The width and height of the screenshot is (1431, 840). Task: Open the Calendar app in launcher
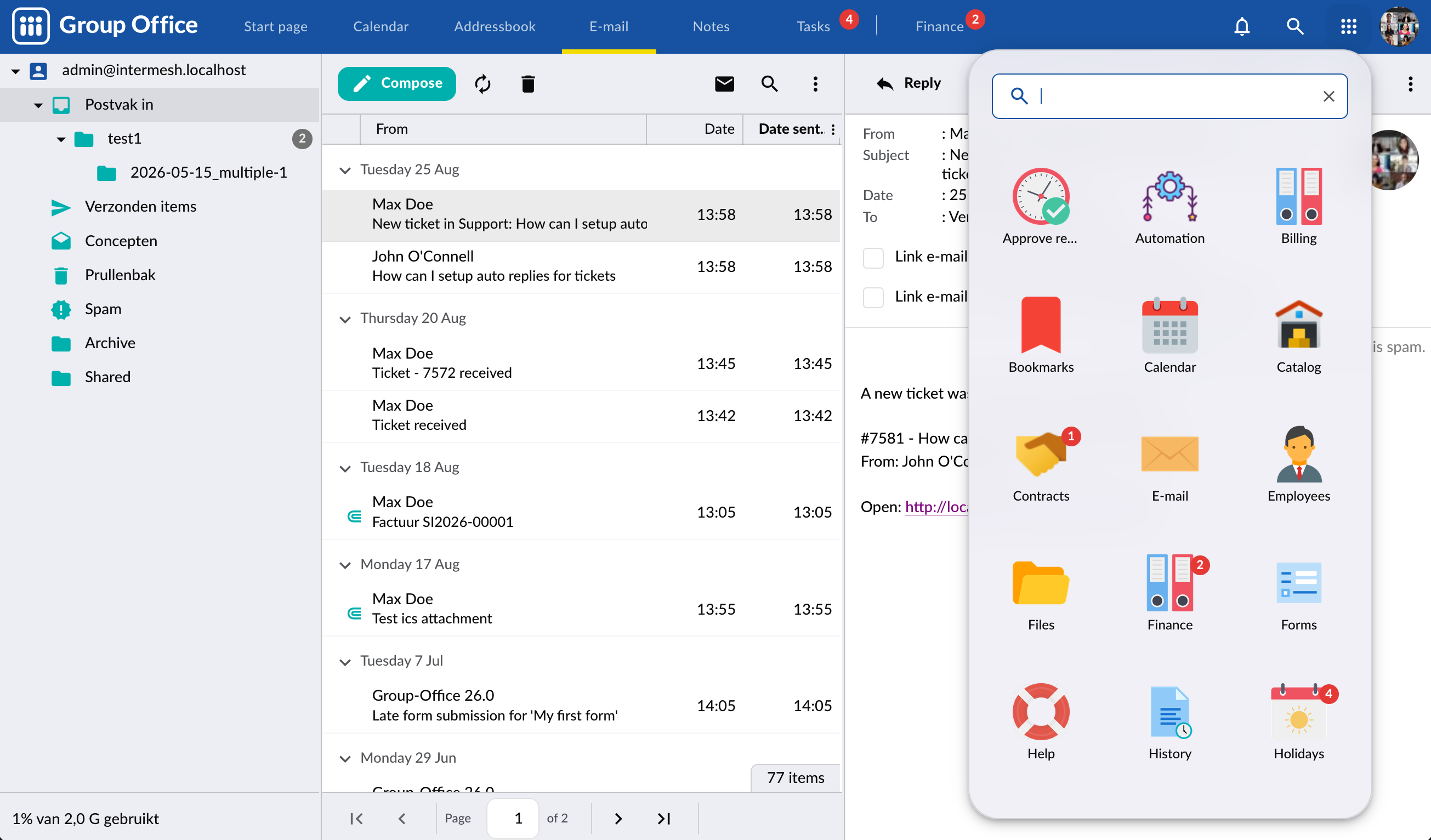pyautogui.click(x=1169, y=335)
